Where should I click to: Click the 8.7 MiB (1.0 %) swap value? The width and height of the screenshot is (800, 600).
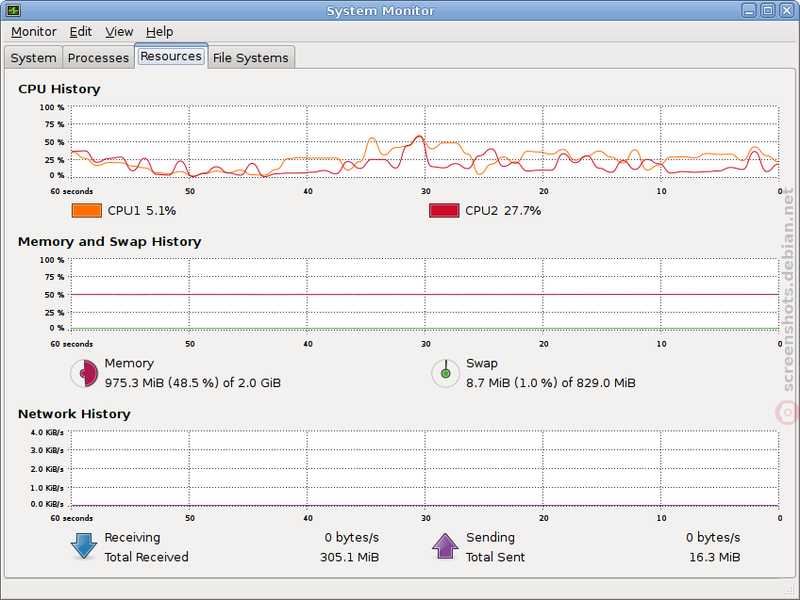(551, 383)
